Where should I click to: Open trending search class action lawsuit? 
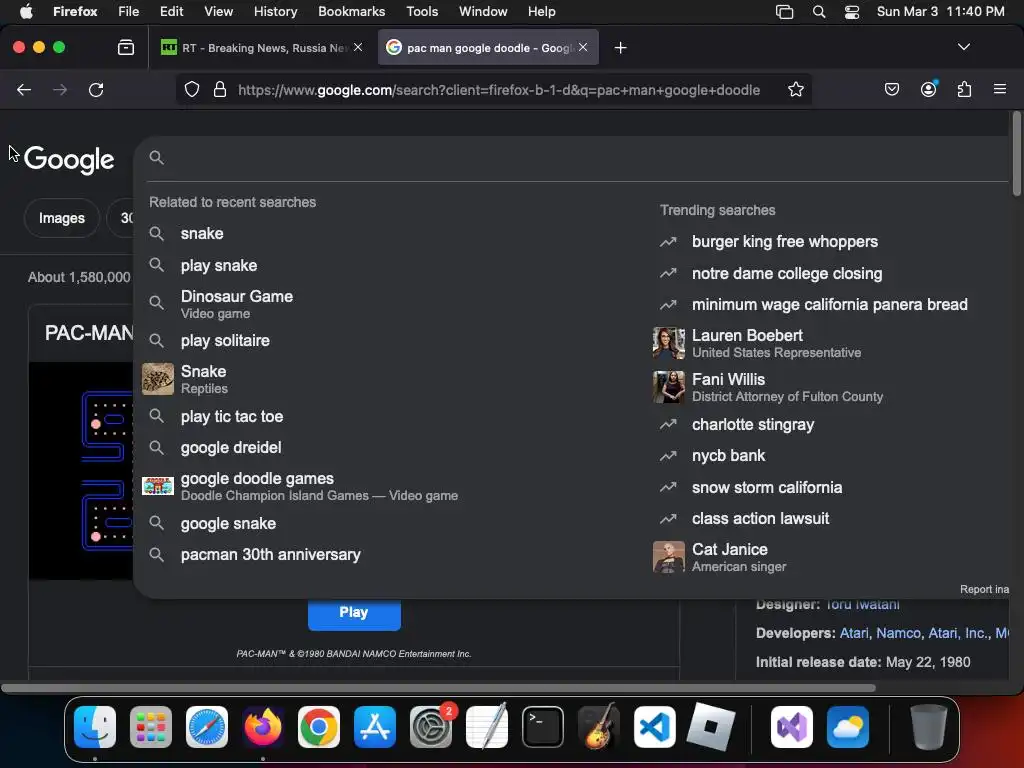click(x=760, y=519)
